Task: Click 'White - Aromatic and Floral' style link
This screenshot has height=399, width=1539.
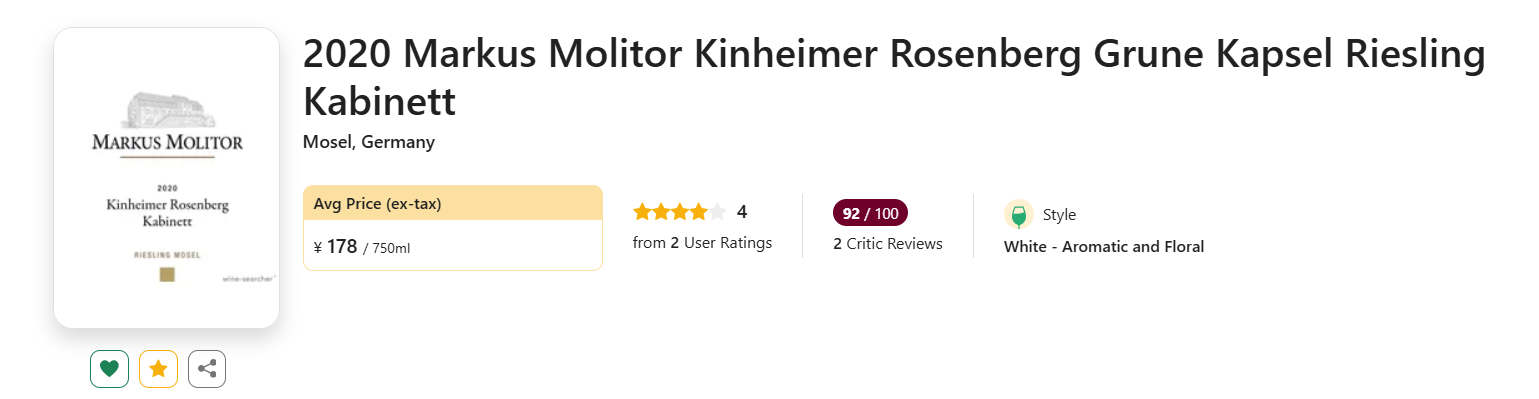Action: coord(1104,247)
